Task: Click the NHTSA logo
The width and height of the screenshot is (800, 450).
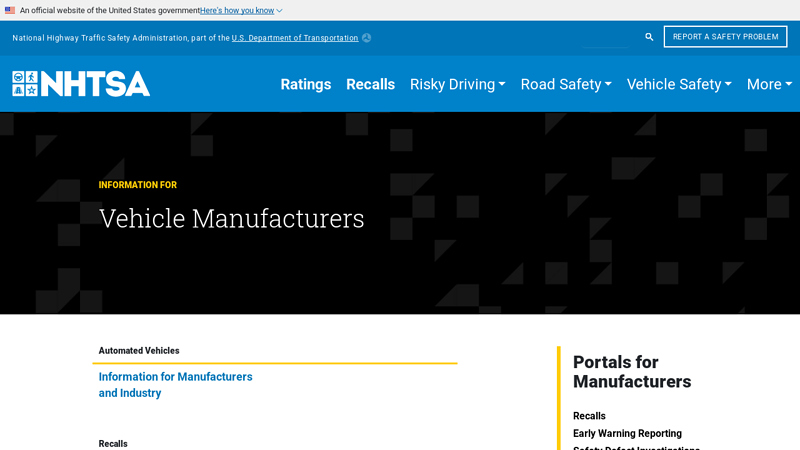Action: pos(81,84)
